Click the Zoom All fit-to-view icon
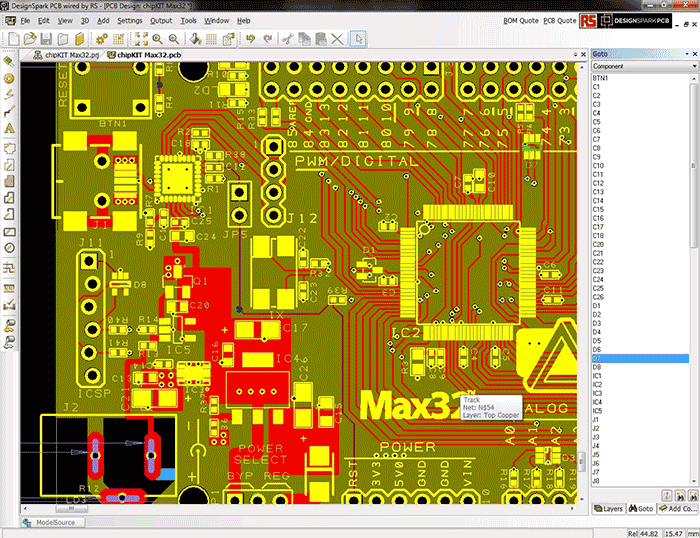The height and width of the screenshot is (538, 700). (x=141, y=39)
